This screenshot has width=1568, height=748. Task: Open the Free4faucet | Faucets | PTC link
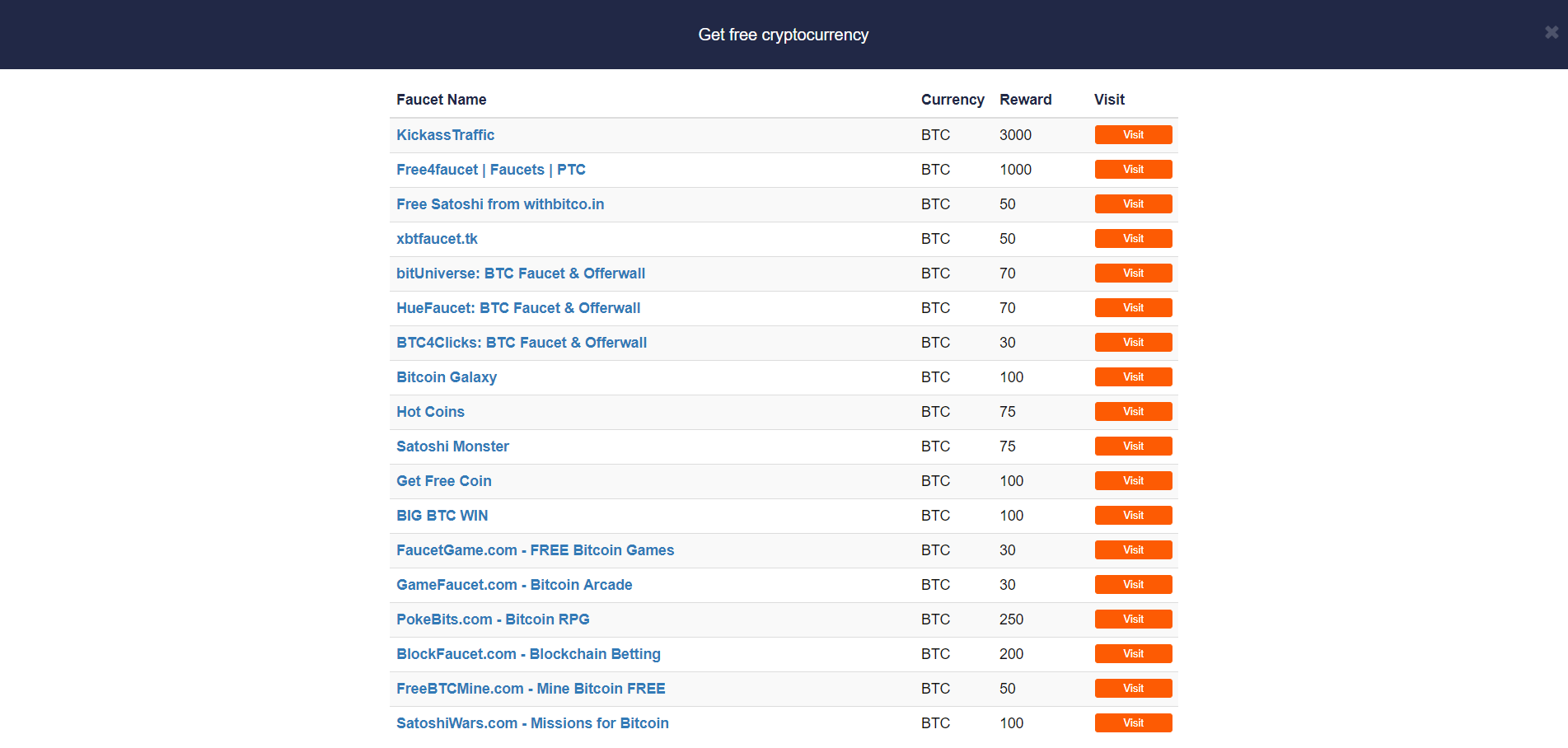pyautogui.click(x=491, y=170)
